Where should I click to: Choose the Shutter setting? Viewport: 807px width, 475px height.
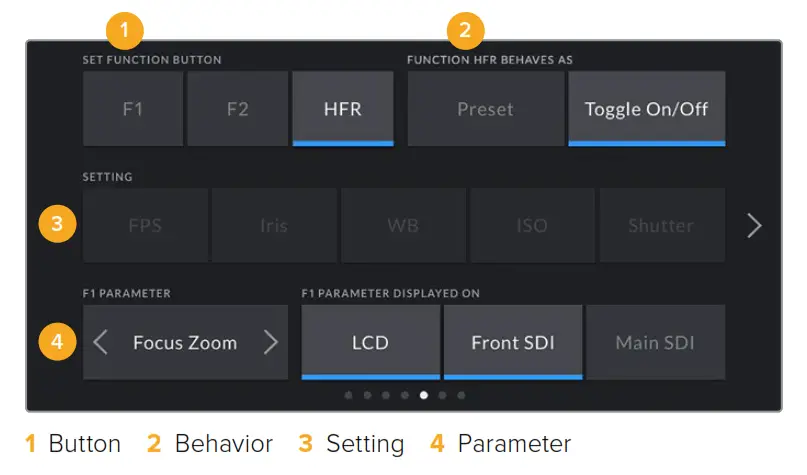[x=661, y=225]
